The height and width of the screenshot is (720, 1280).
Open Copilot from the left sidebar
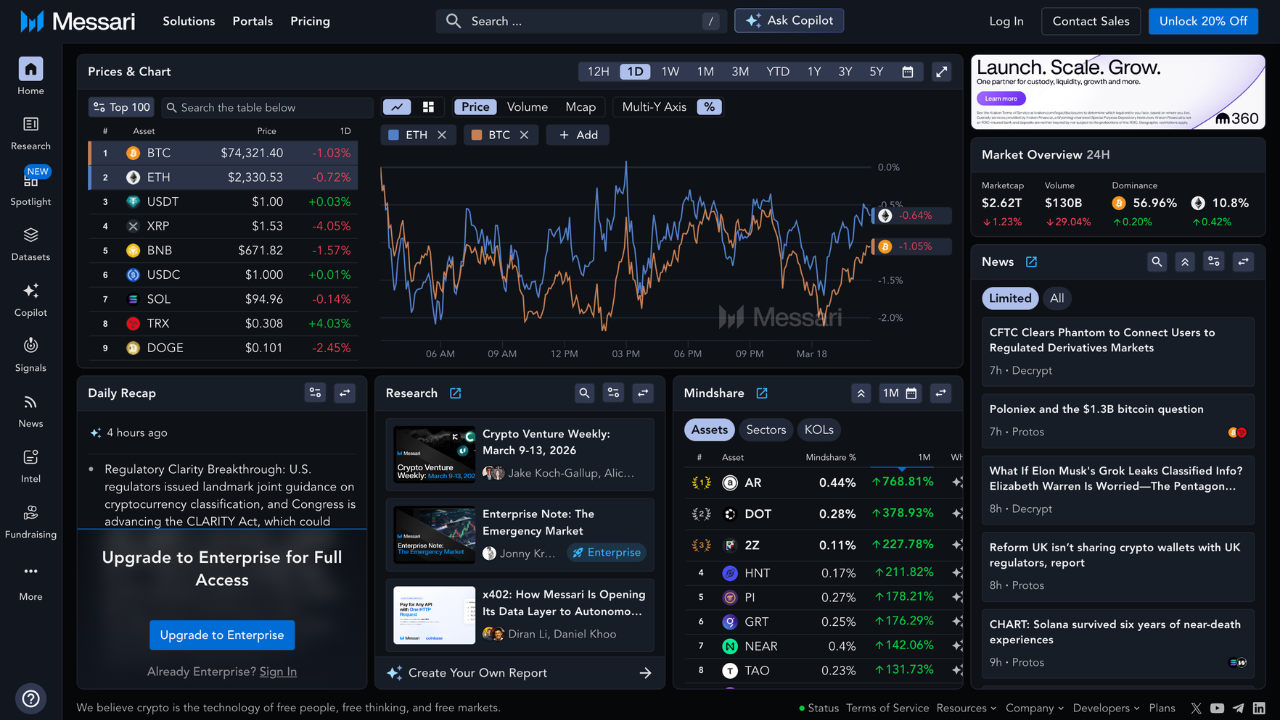(31, 298)
